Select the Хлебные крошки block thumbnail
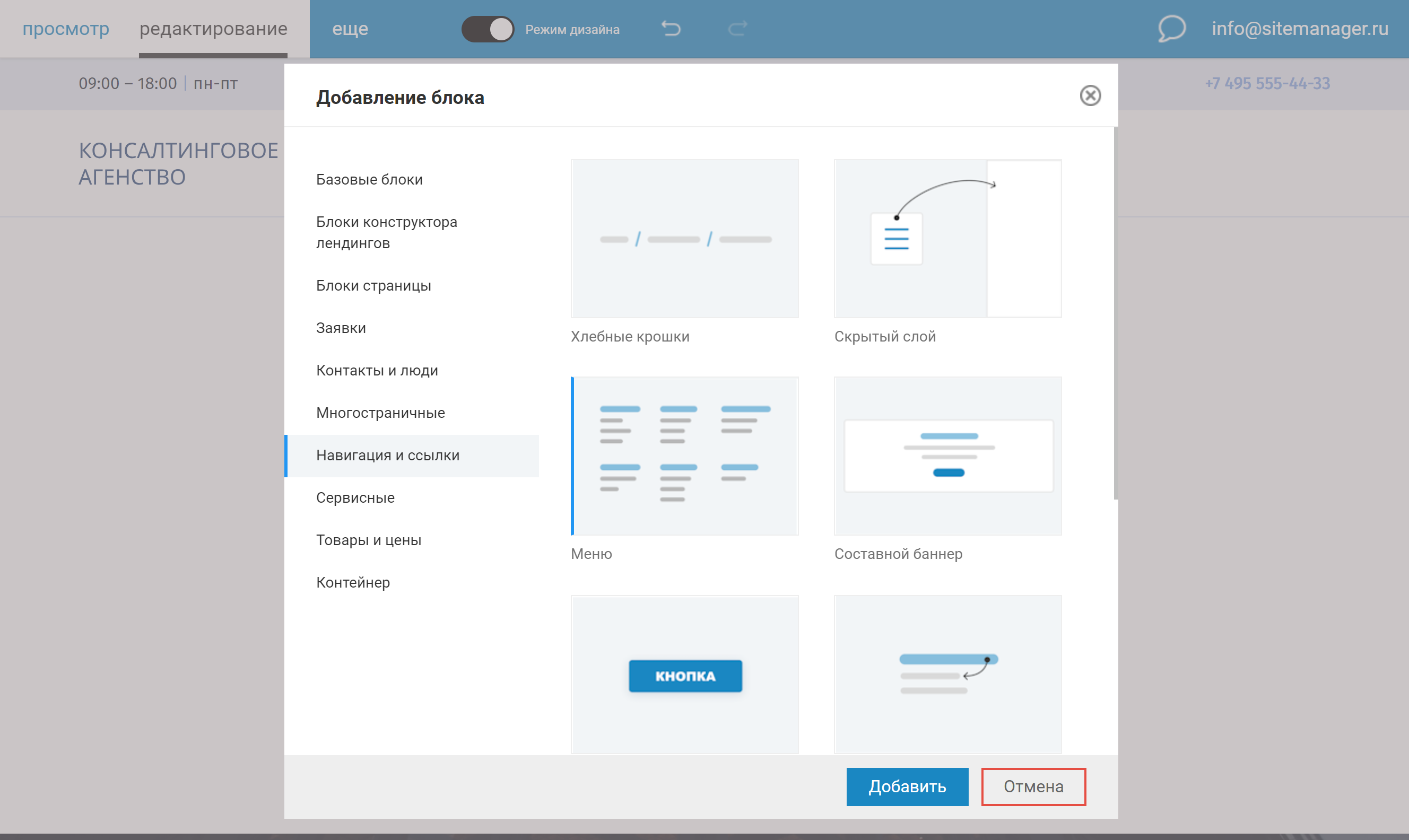1409x840 pixels. (x=684, y=238)
